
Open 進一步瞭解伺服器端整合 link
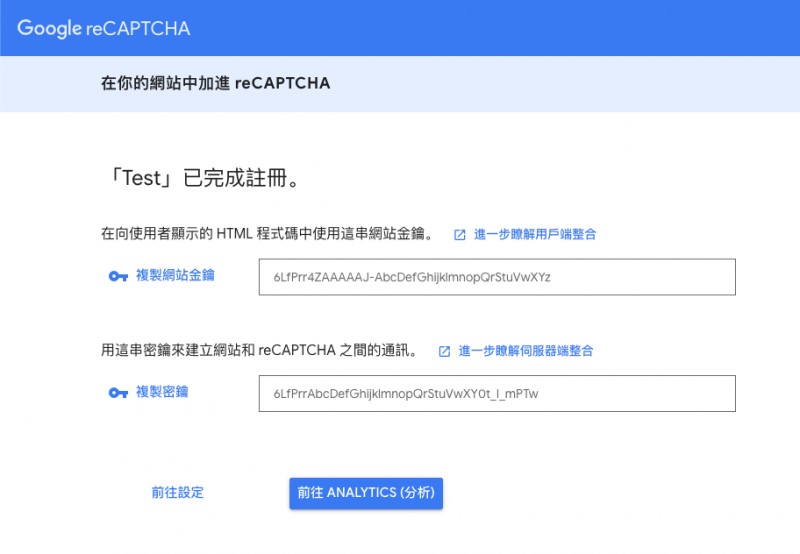pos(526,350)
